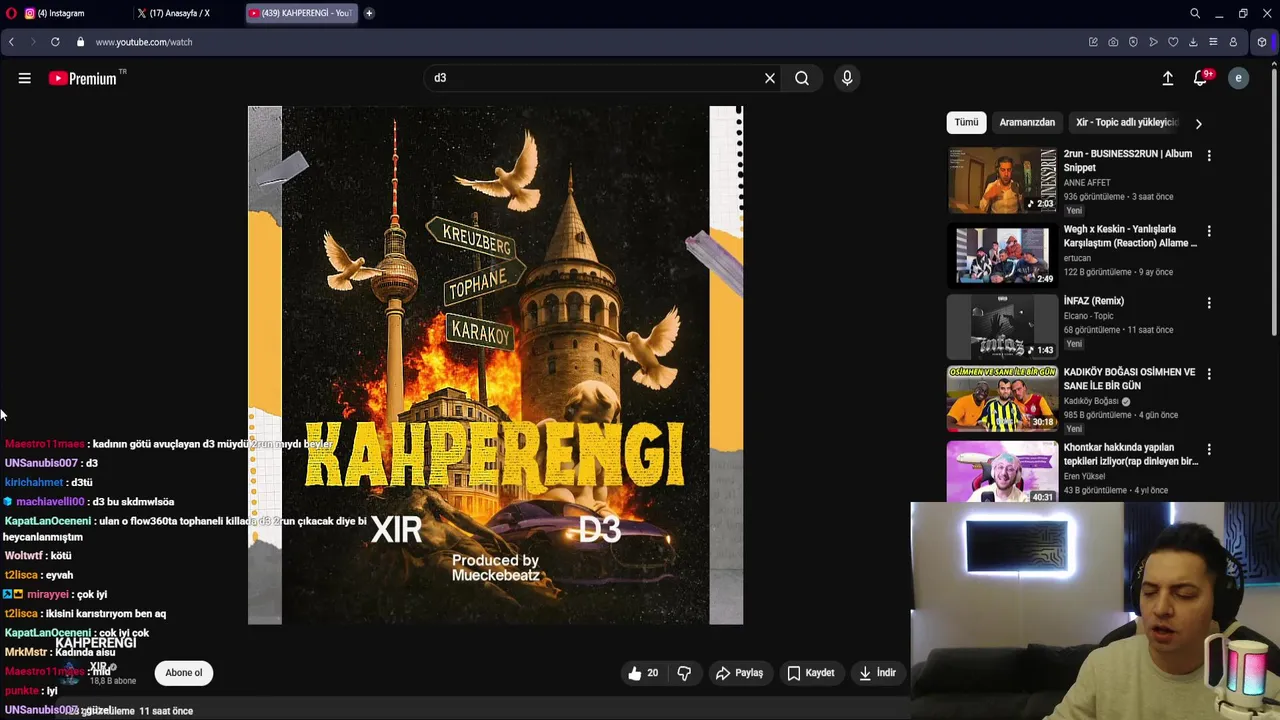Select the Tümü filter chip
The width and height of the screenshot is (1280, 720).
[966, 122]
